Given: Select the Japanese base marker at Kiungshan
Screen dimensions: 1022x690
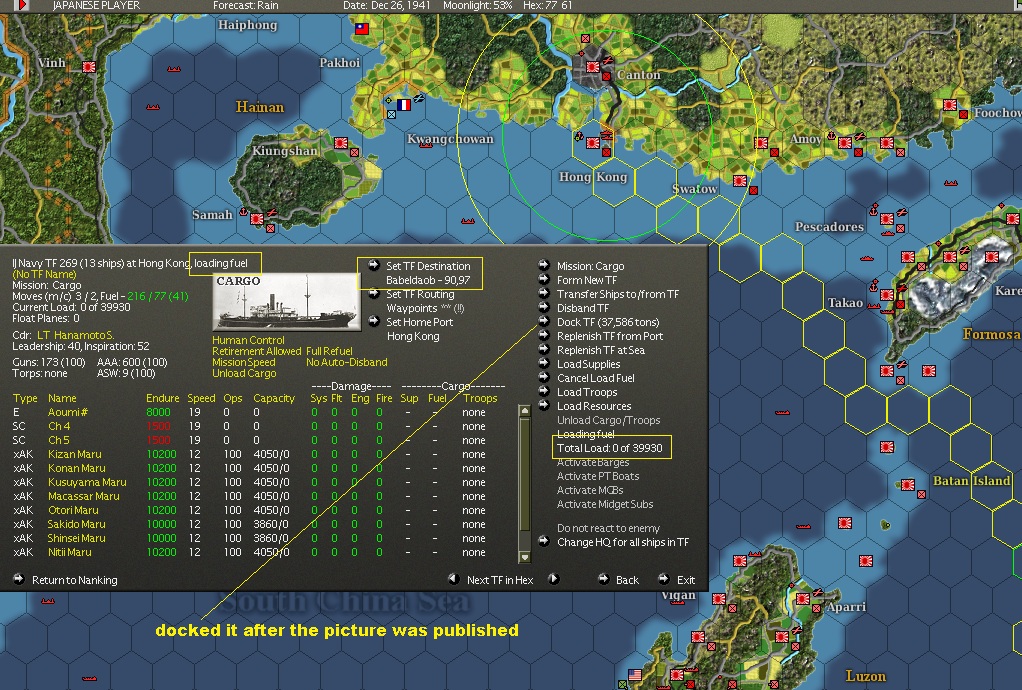Looking at the screenshot, I should (340, 142).
